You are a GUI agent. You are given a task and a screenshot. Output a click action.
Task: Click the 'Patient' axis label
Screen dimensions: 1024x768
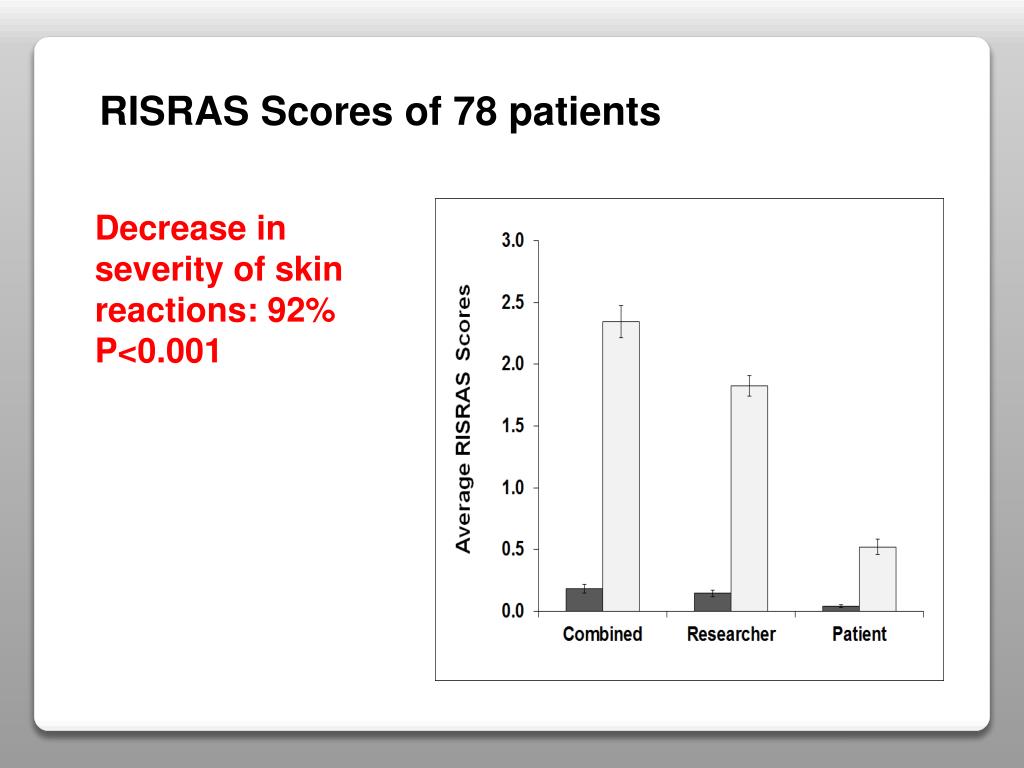(x=859, y=634)
